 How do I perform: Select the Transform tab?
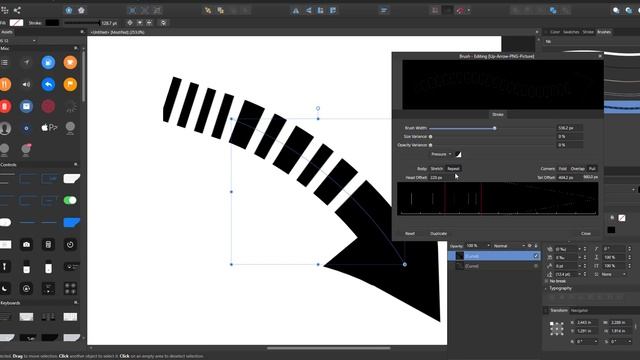click(559, 311)
